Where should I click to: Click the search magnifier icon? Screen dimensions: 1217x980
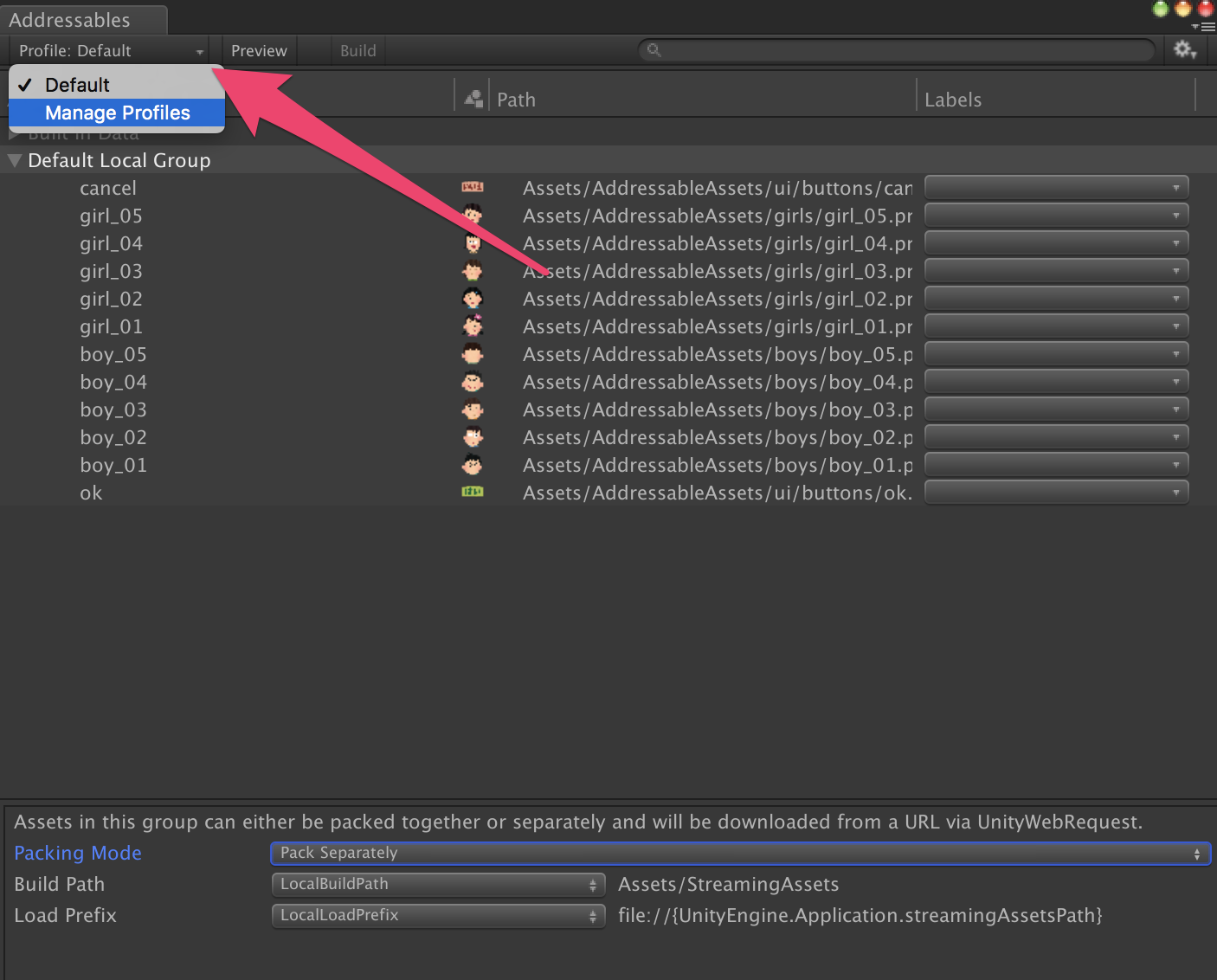click(x=654, y=49)
